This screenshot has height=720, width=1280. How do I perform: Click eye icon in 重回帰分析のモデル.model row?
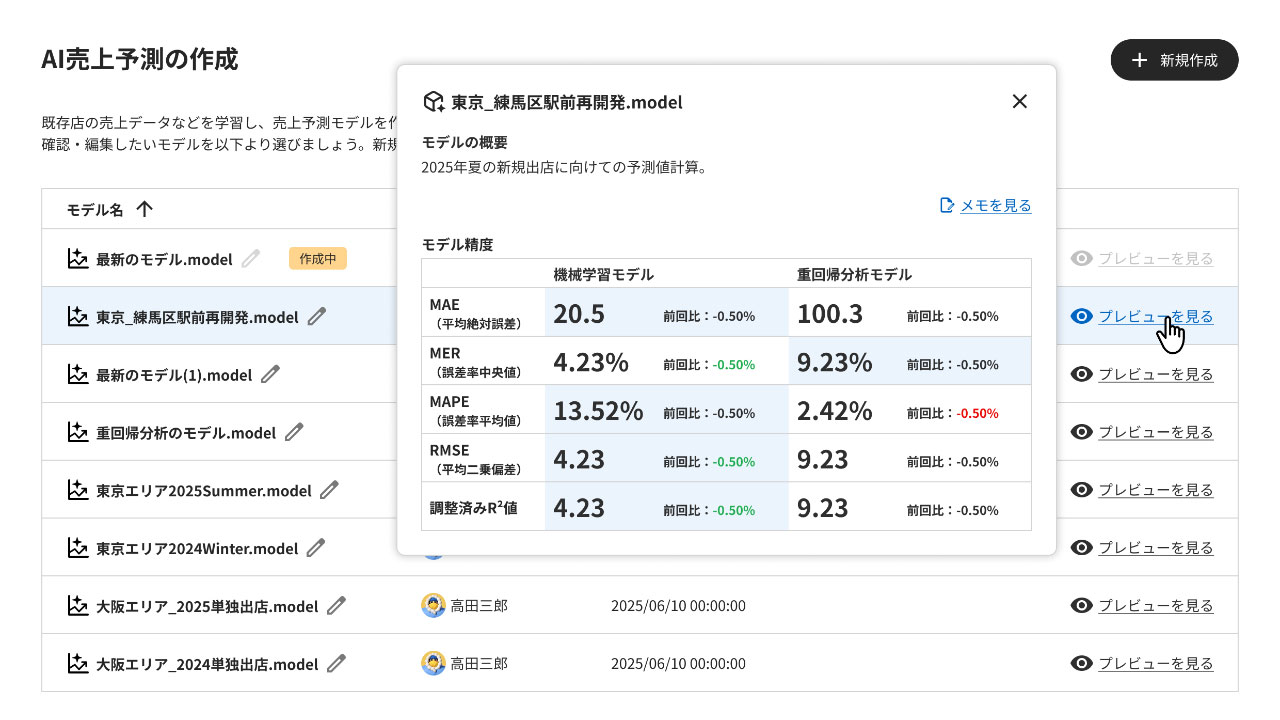[1081, 432]
